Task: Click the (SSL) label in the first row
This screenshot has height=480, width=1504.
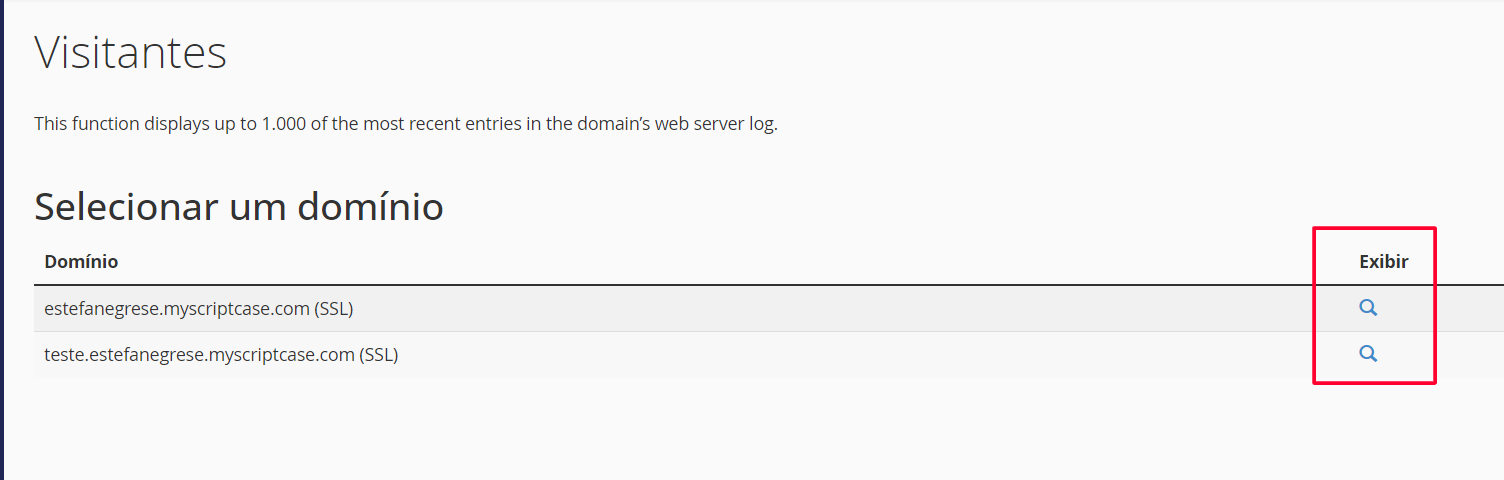Action: coord(334,309)
